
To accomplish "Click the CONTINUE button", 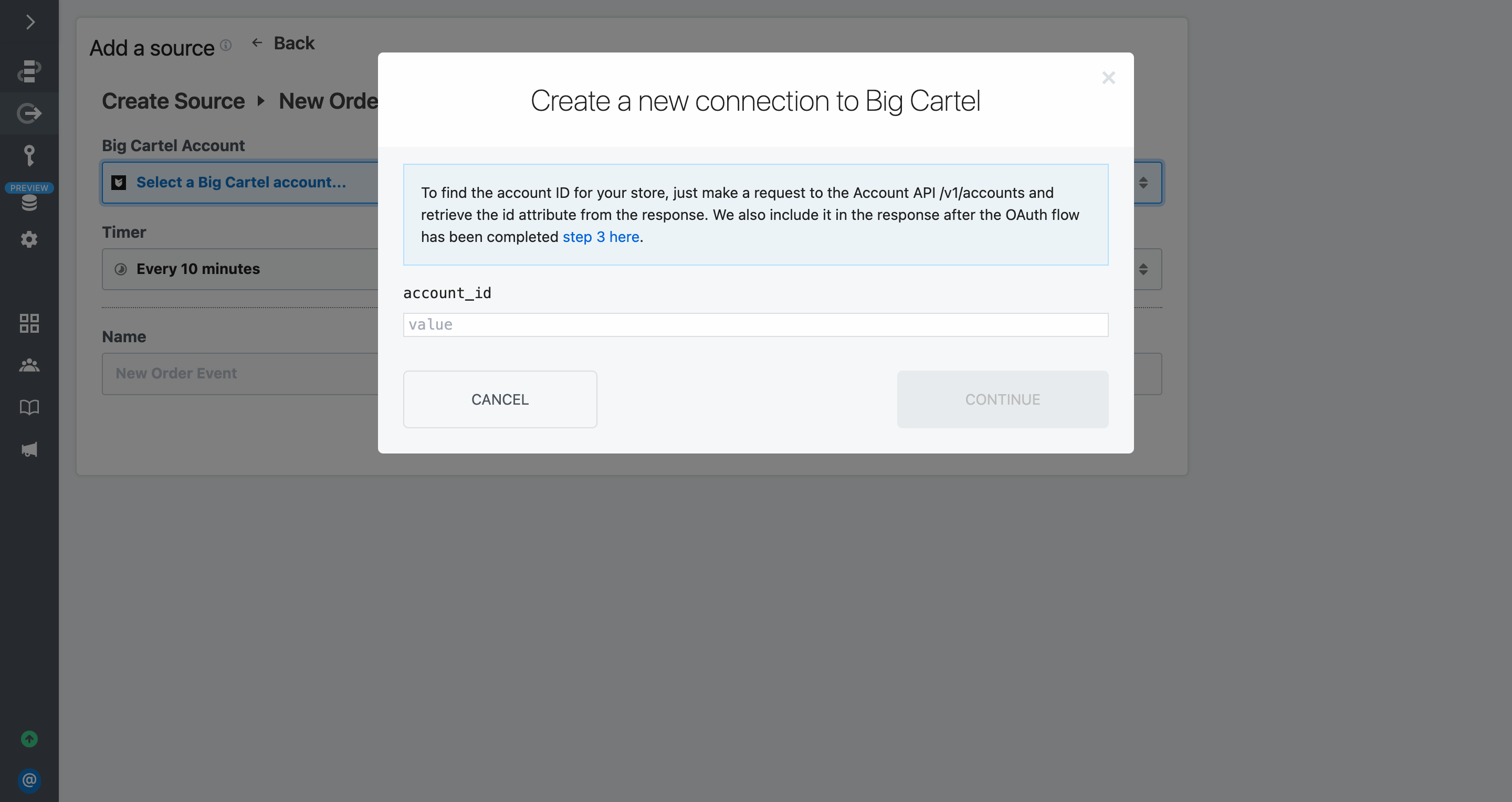I will click(x=1003, y=399).
